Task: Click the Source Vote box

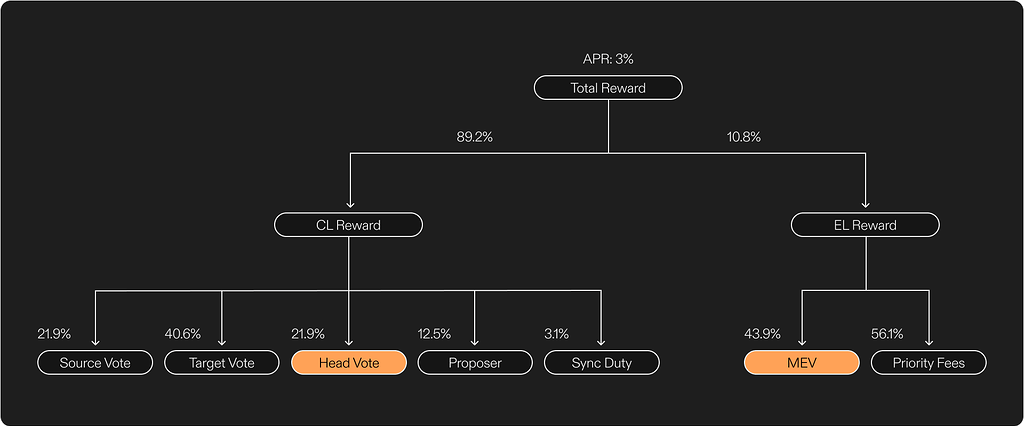Action: (95, 363)
